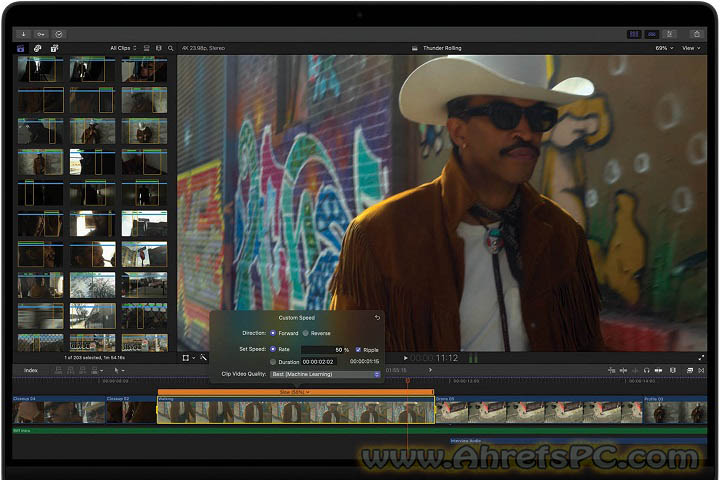720x480 pixels.
Task: Select the Walking clip in timeline
Action: click(296, 410)
